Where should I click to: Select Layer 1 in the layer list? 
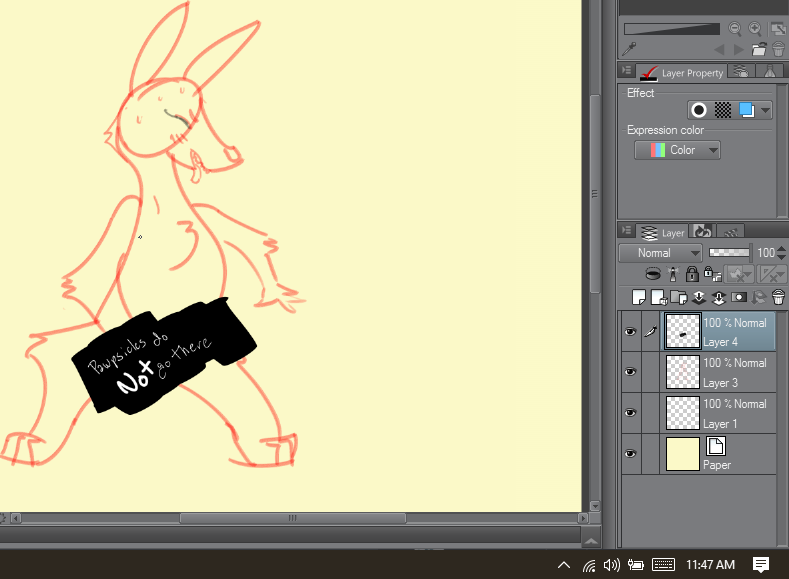[734, 413]
